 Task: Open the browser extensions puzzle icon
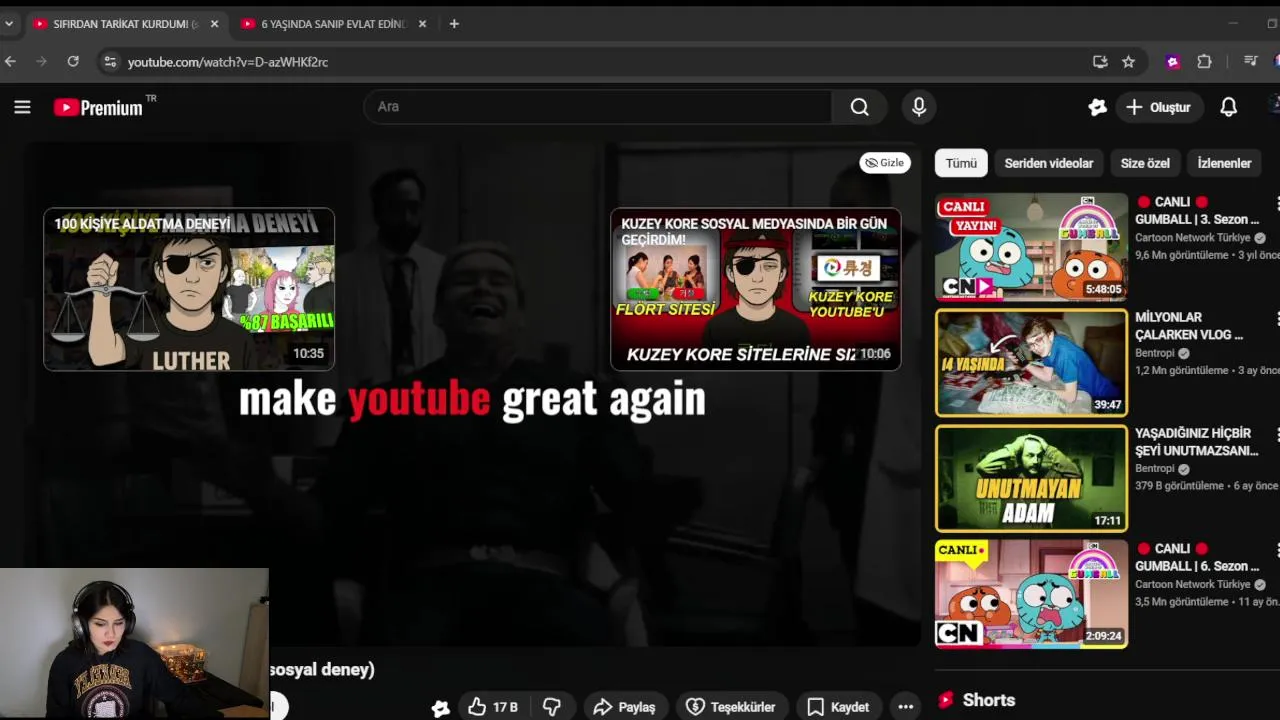(1204, 62)
